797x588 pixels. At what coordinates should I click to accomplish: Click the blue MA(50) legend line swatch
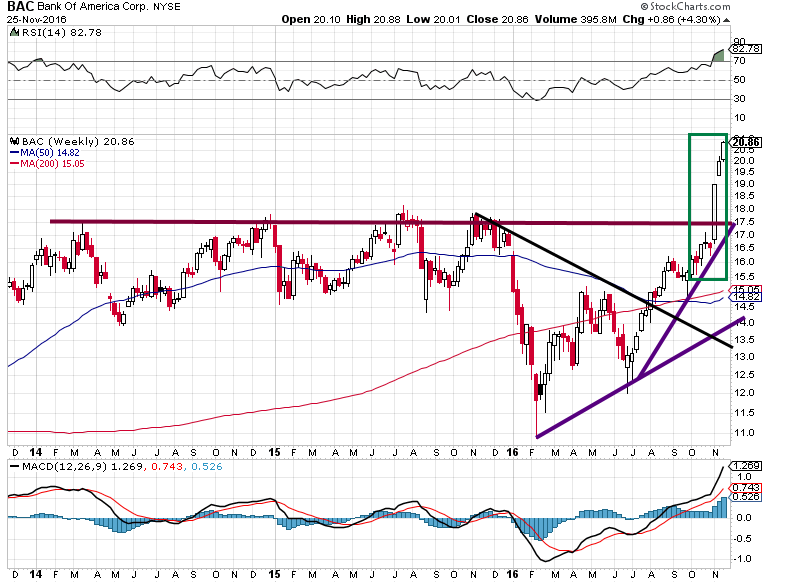click(x=15, y=152)
